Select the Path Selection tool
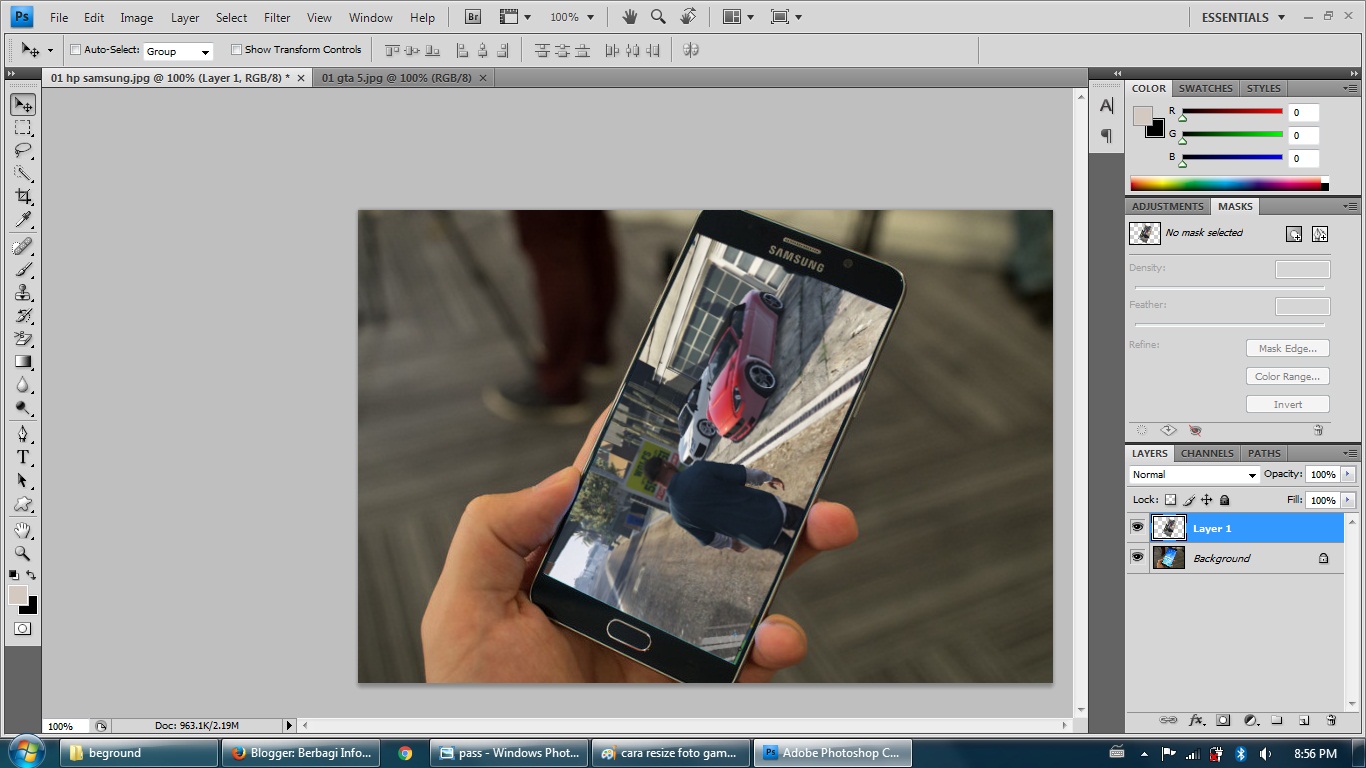 tap(23, 481)
